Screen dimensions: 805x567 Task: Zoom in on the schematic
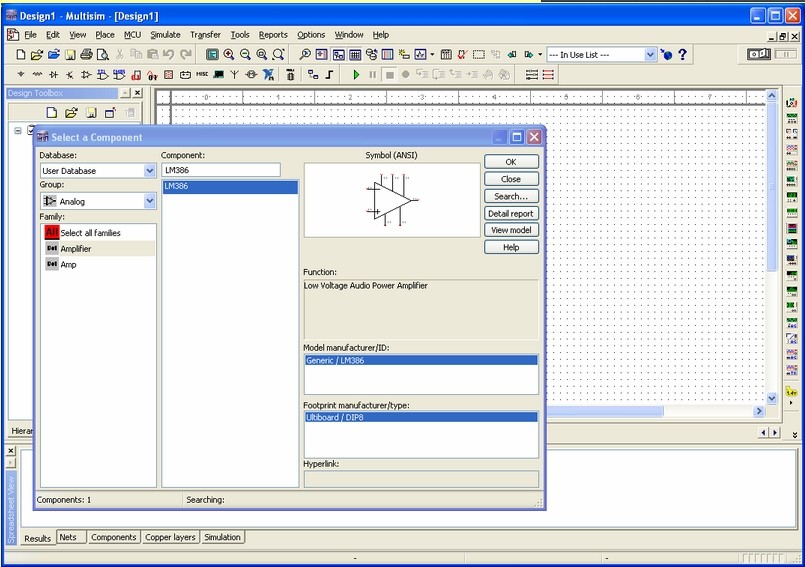coord(229,54)
